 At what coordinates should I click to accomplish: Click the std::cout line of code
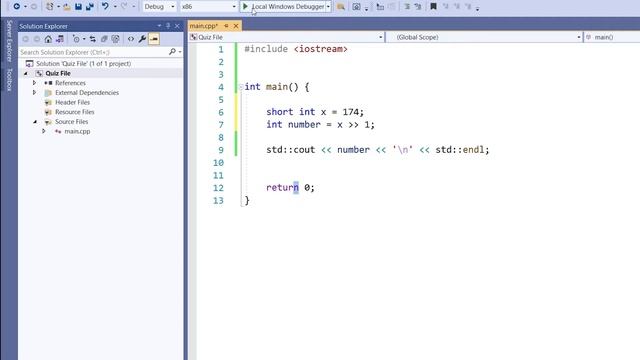coord(378,150)
